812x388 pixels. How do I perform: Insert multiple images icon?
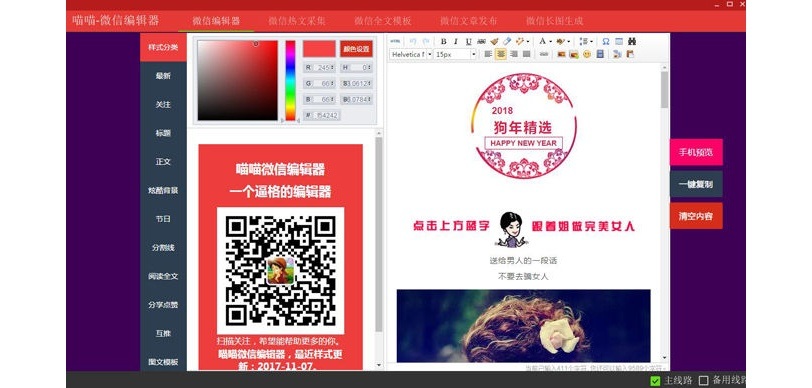[x=574, y=54]
